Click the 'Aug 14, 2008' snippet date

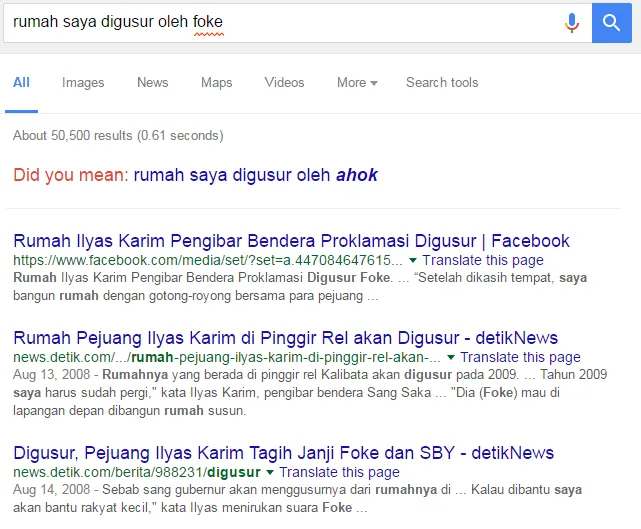(52, 489)
